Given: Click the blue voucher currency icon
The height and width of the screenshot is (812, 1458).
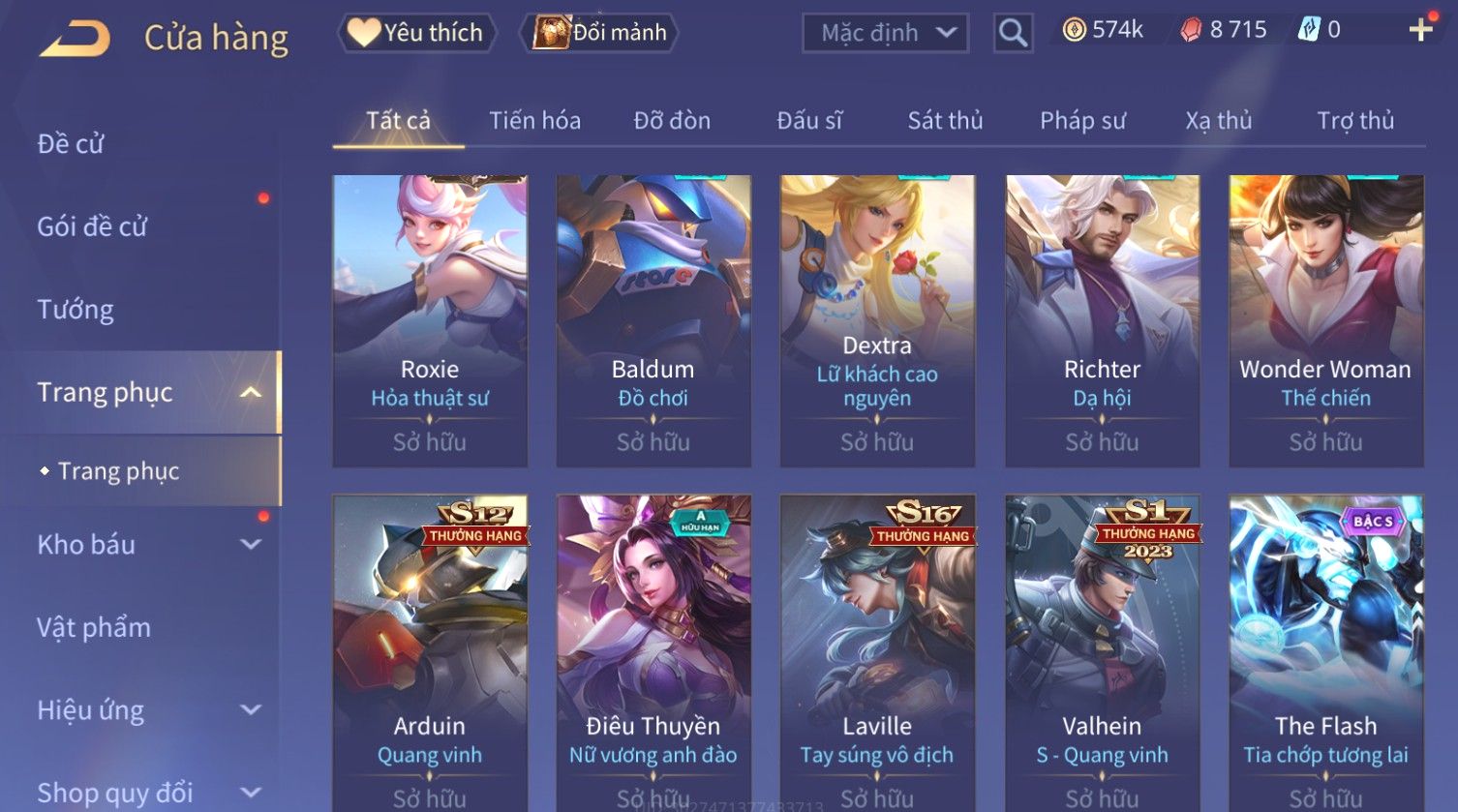Looking at the screenshot, I should click(x=1309, y=30).
